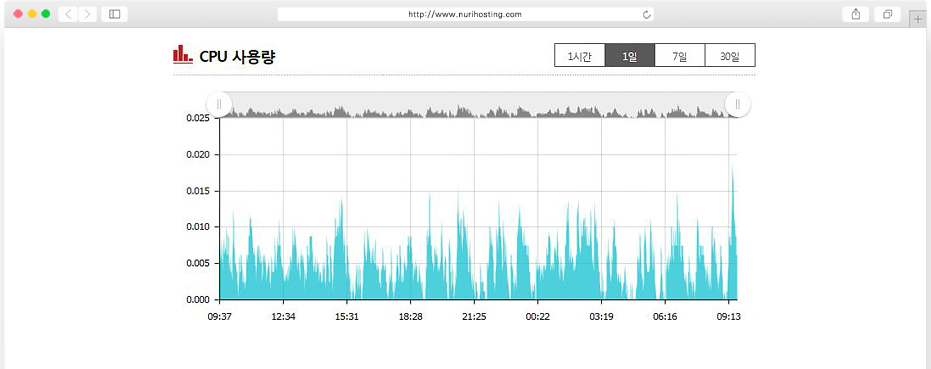Screen dimensions: 931x369
Task: Switch to the 7일 range tab
Action: 680,55
